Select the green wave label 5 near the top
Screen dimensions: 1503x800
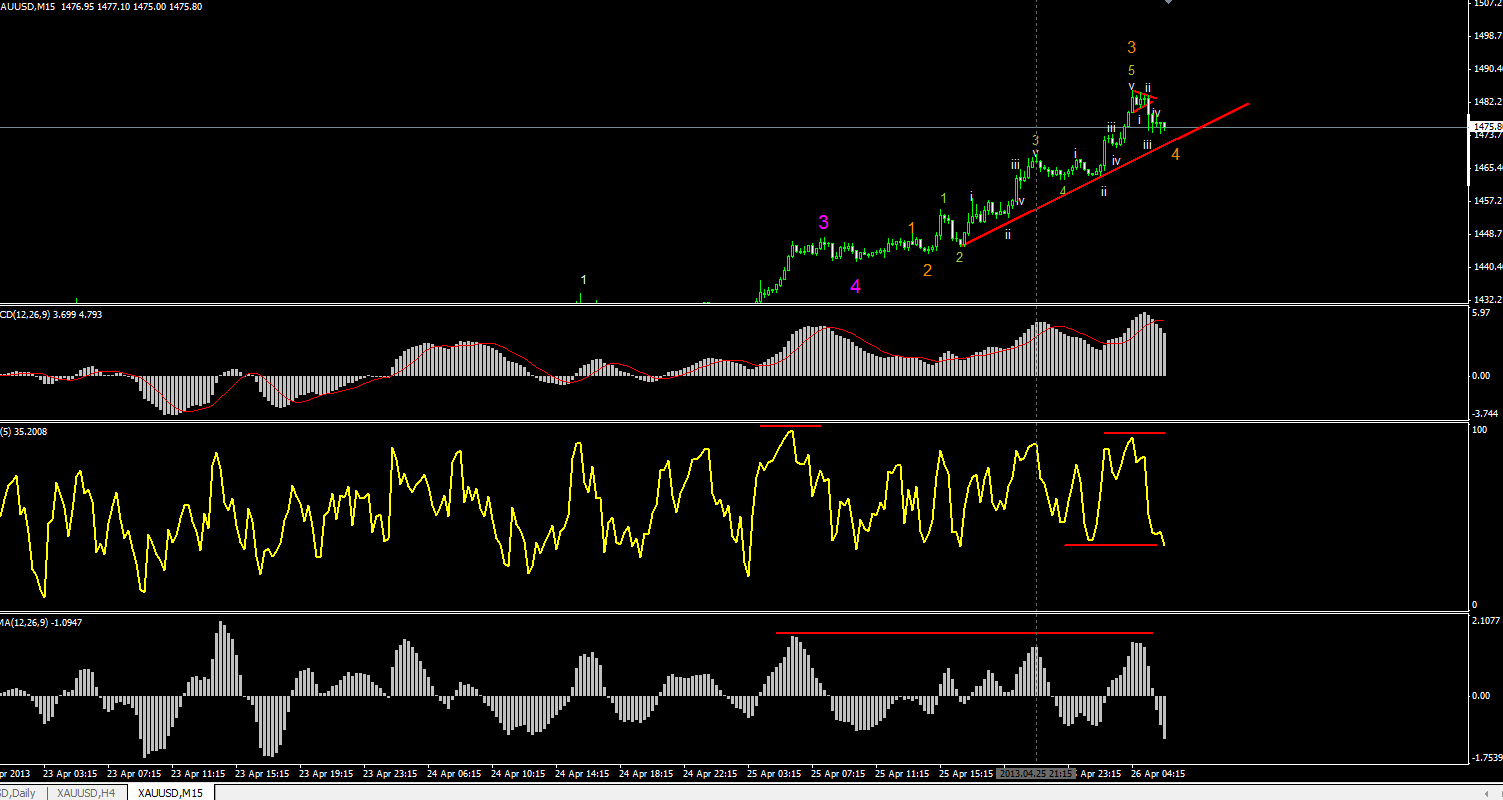tap(1131, 71)
